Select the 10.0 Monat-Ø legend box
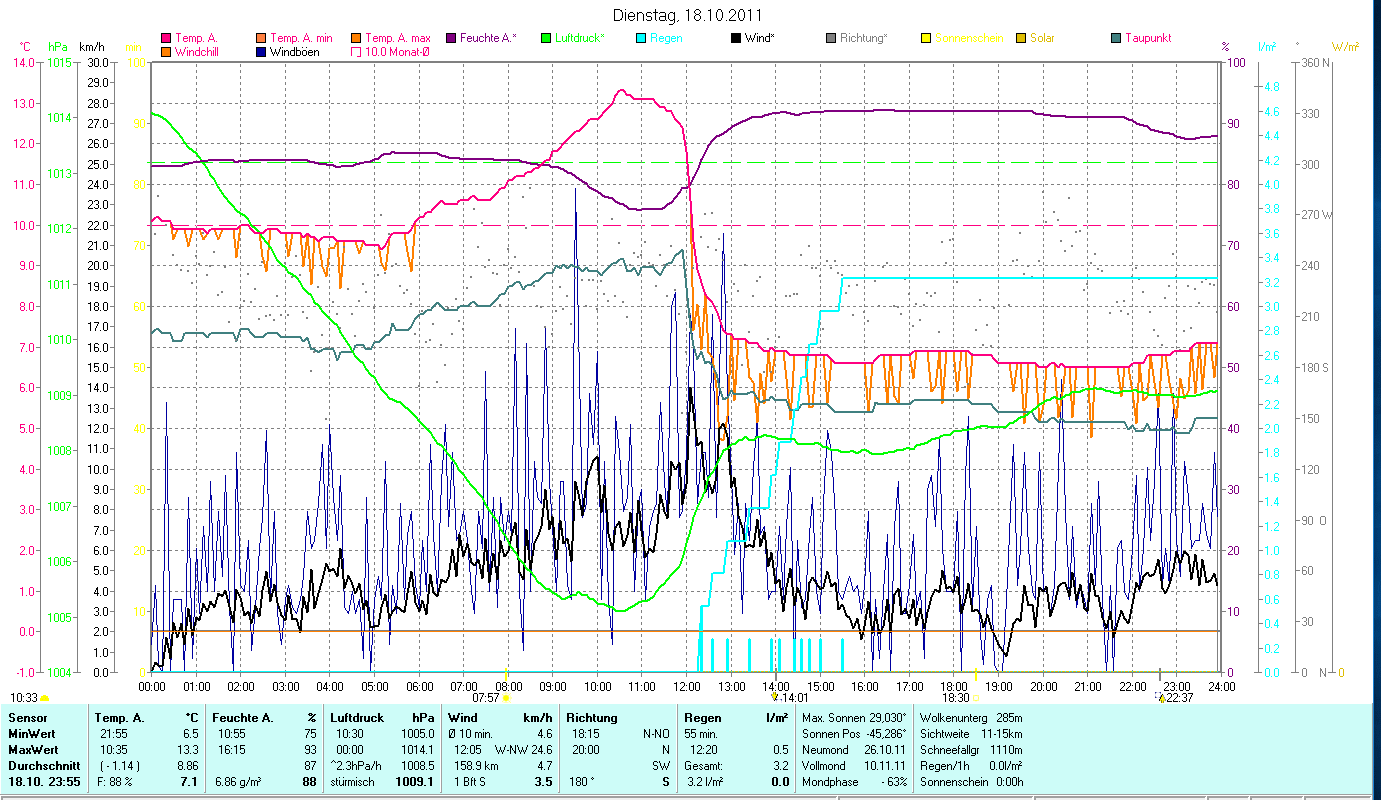This screenshot has width=1381, height=800. [x=357, y=51]
